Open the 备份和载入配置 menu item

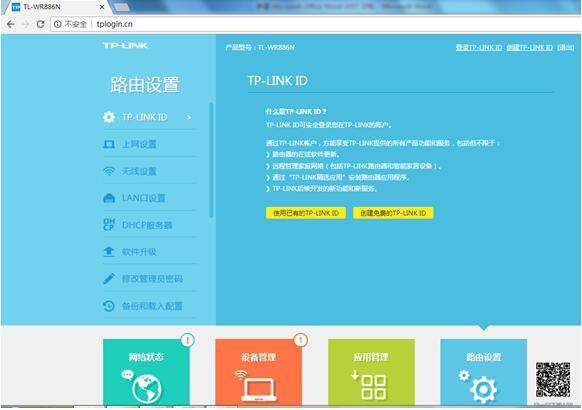click(149, 306)
